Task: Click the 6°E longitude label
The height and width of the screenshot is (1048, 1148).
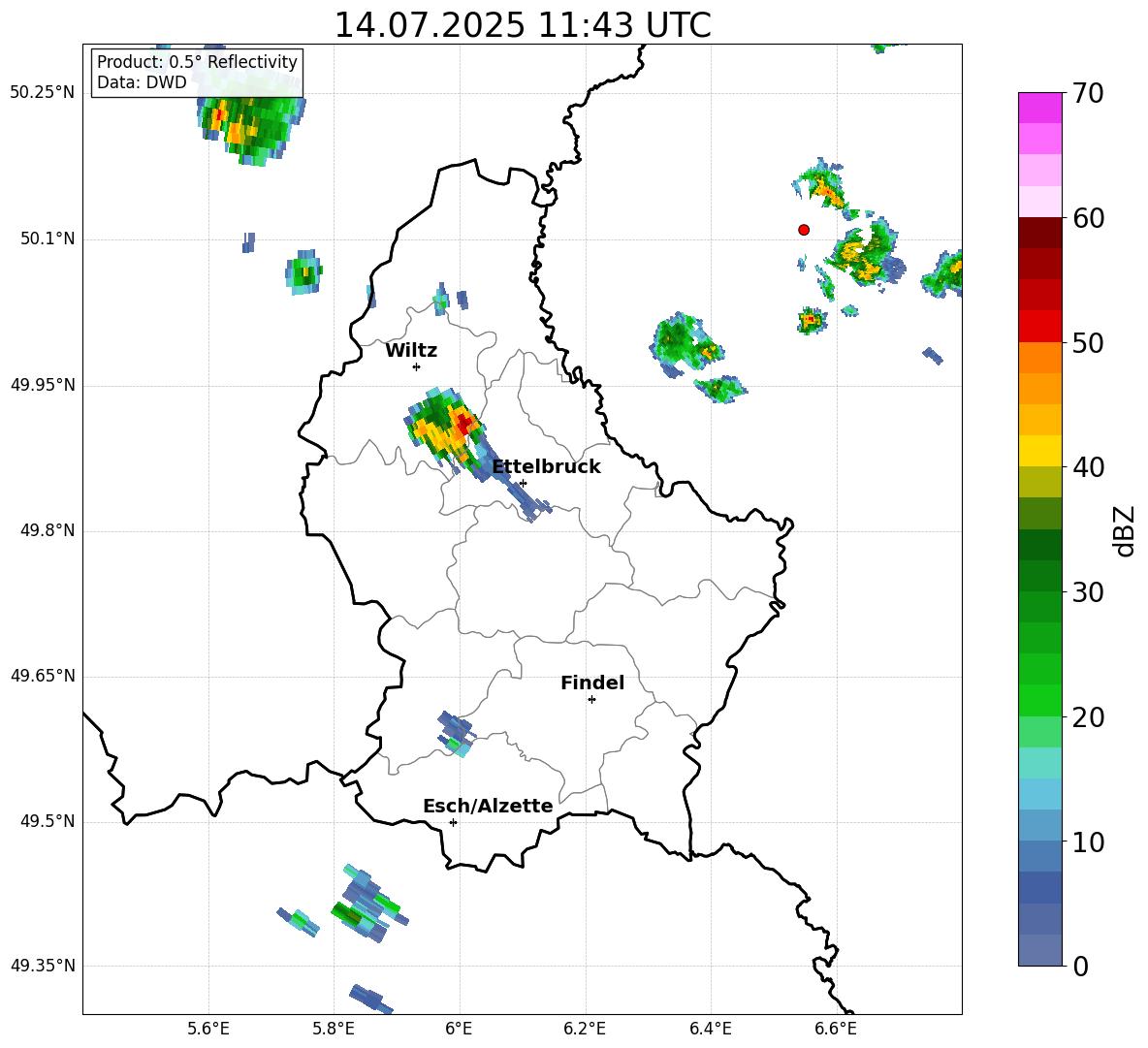Action: coord(459,1029)
